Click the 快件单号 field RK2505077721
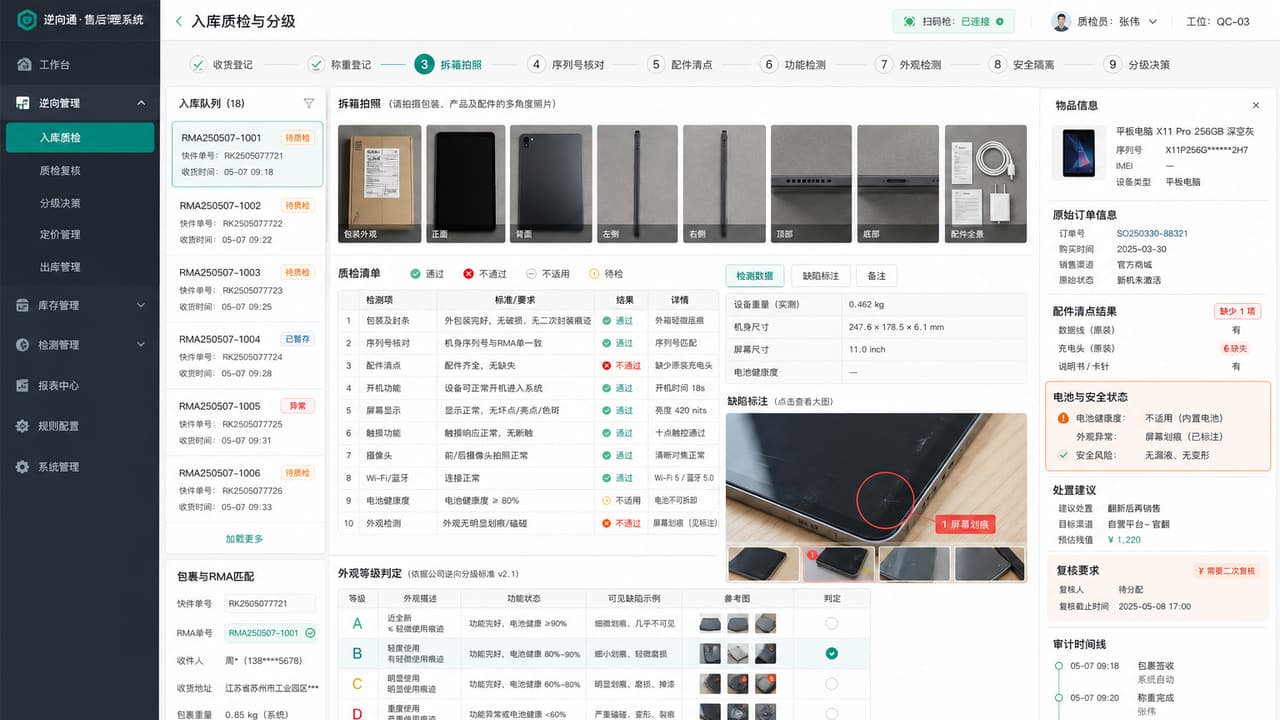The image size is (1280, 720). [x=270, y=604]
